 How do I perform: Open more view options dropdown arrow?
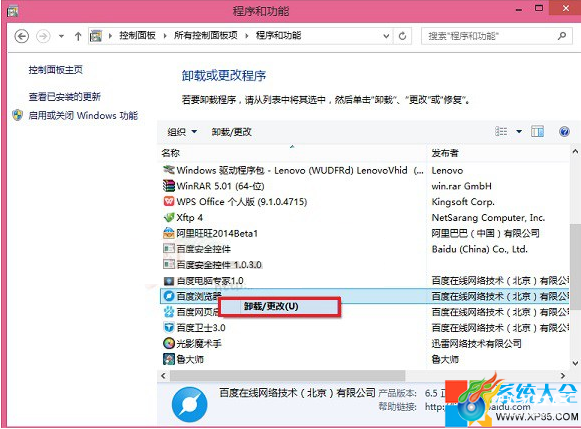[519, 132]
